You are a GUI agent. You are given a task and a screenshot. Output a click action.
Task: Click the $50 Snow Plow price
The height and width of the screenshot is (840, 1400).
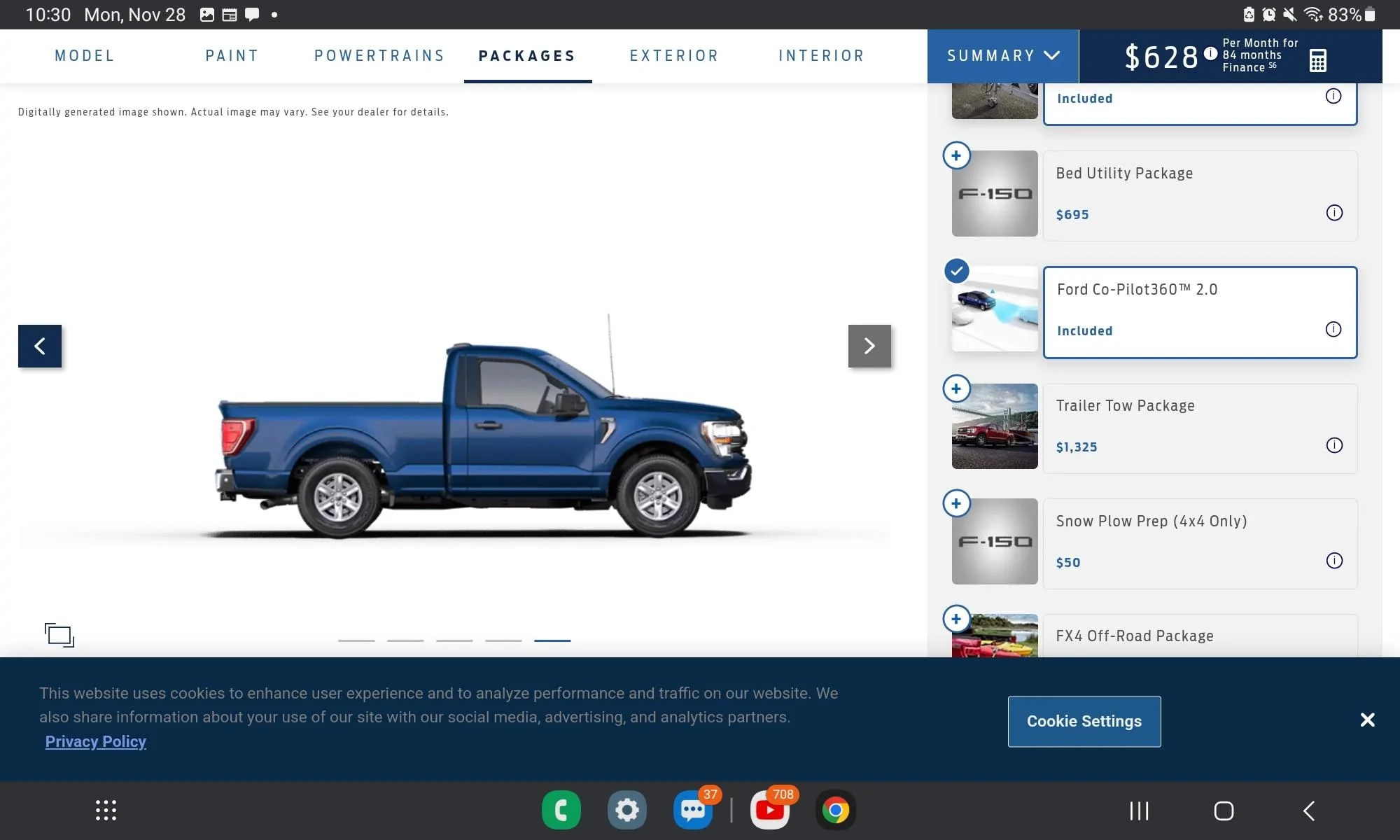point(1068,563)
